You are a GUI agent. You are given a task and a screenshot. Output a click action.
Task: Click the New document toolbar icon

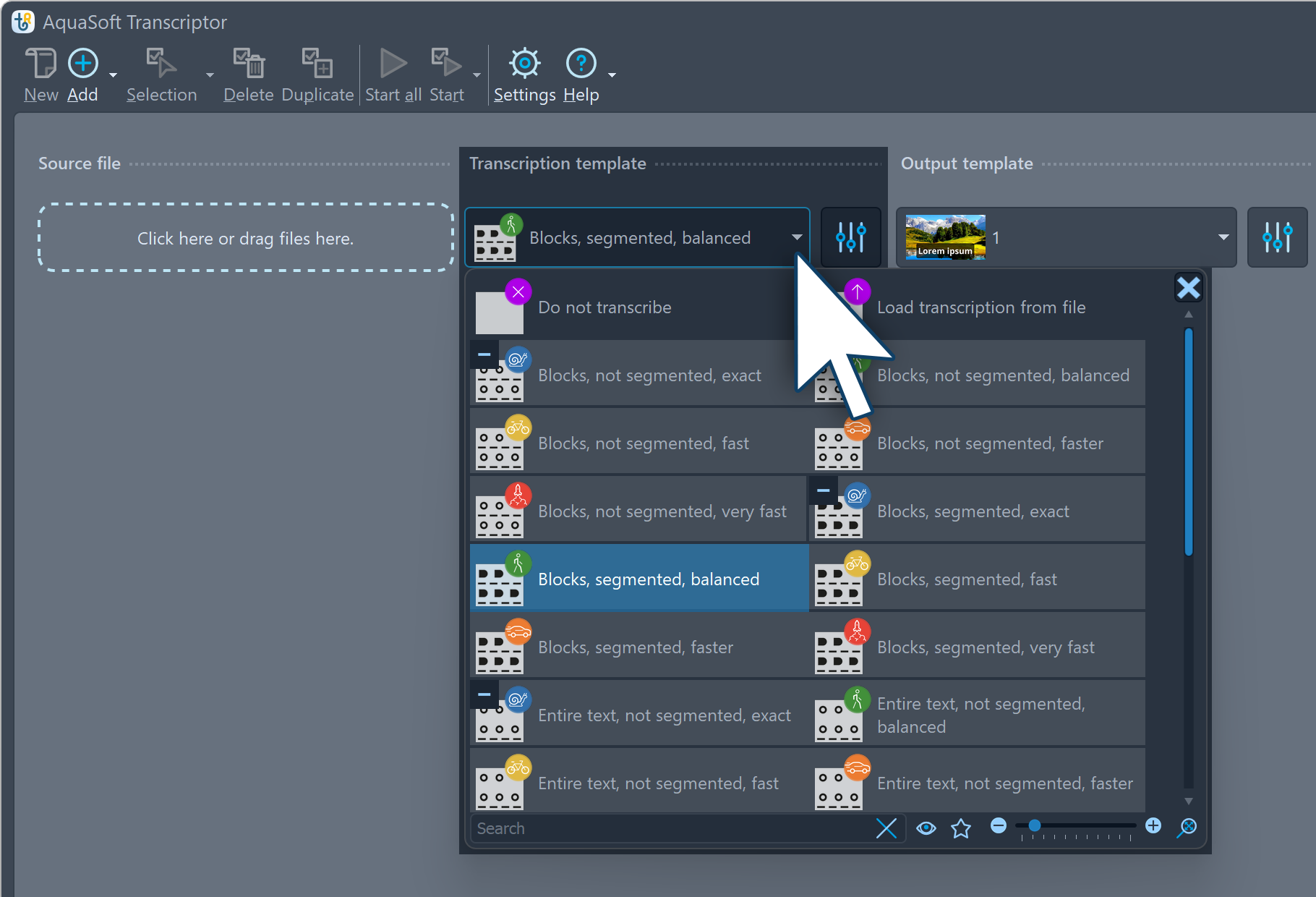[x=40, y=64]
